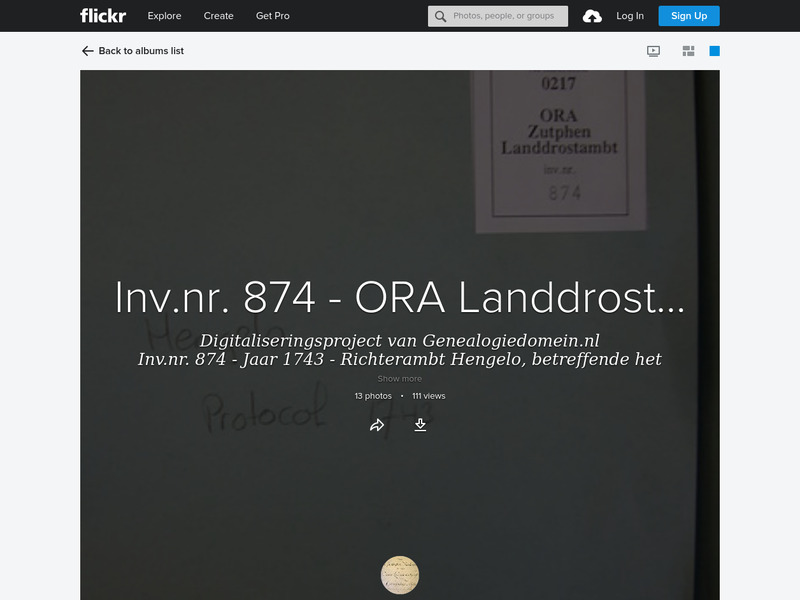
Task: Click the cloud upload icon in header
Action: [x=592, y=16]
